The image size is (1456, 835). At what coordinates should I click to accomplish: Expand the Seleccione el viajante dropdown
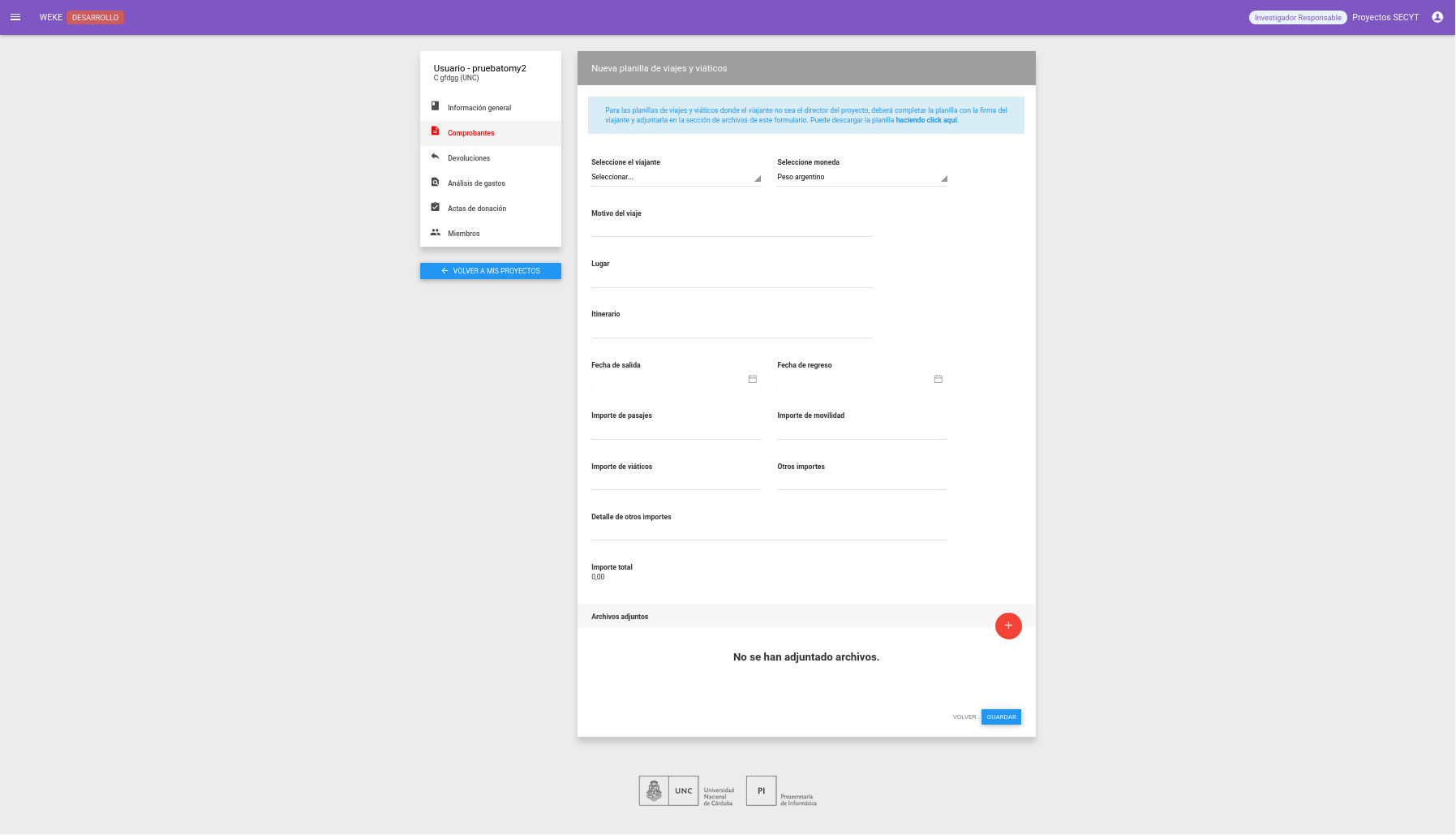pyautogui.click(x=676, y=177)
